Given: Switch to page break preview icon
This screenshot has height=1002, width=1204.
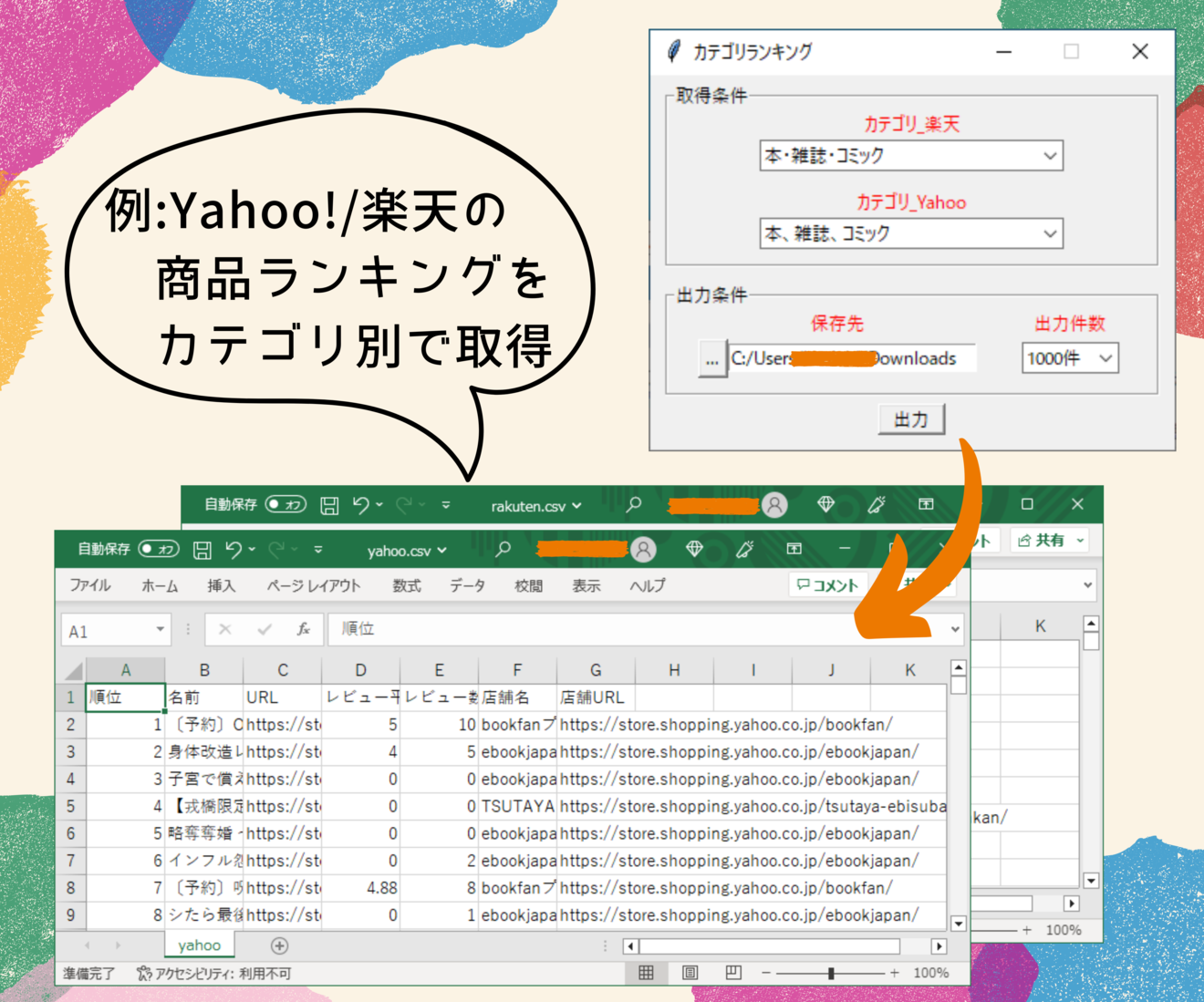Looking at the screenshot, I should pyautogui.click(x=732, y=973).
